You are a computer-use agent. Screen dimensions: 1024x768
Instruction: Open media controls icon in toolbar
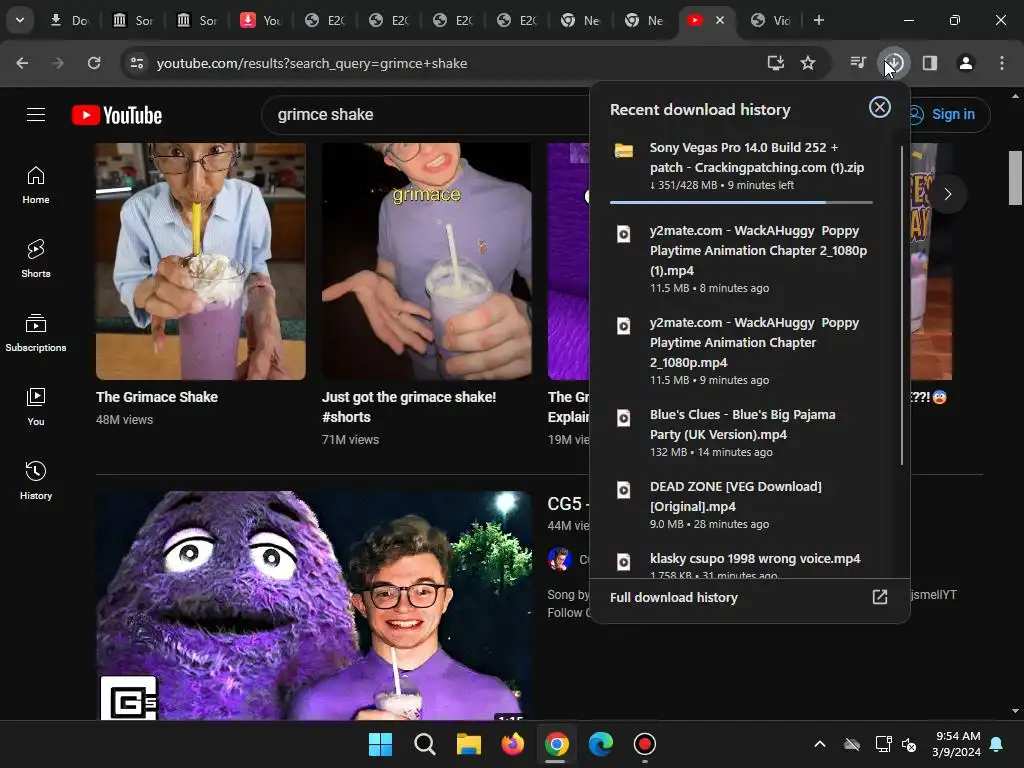click(858, 63)
